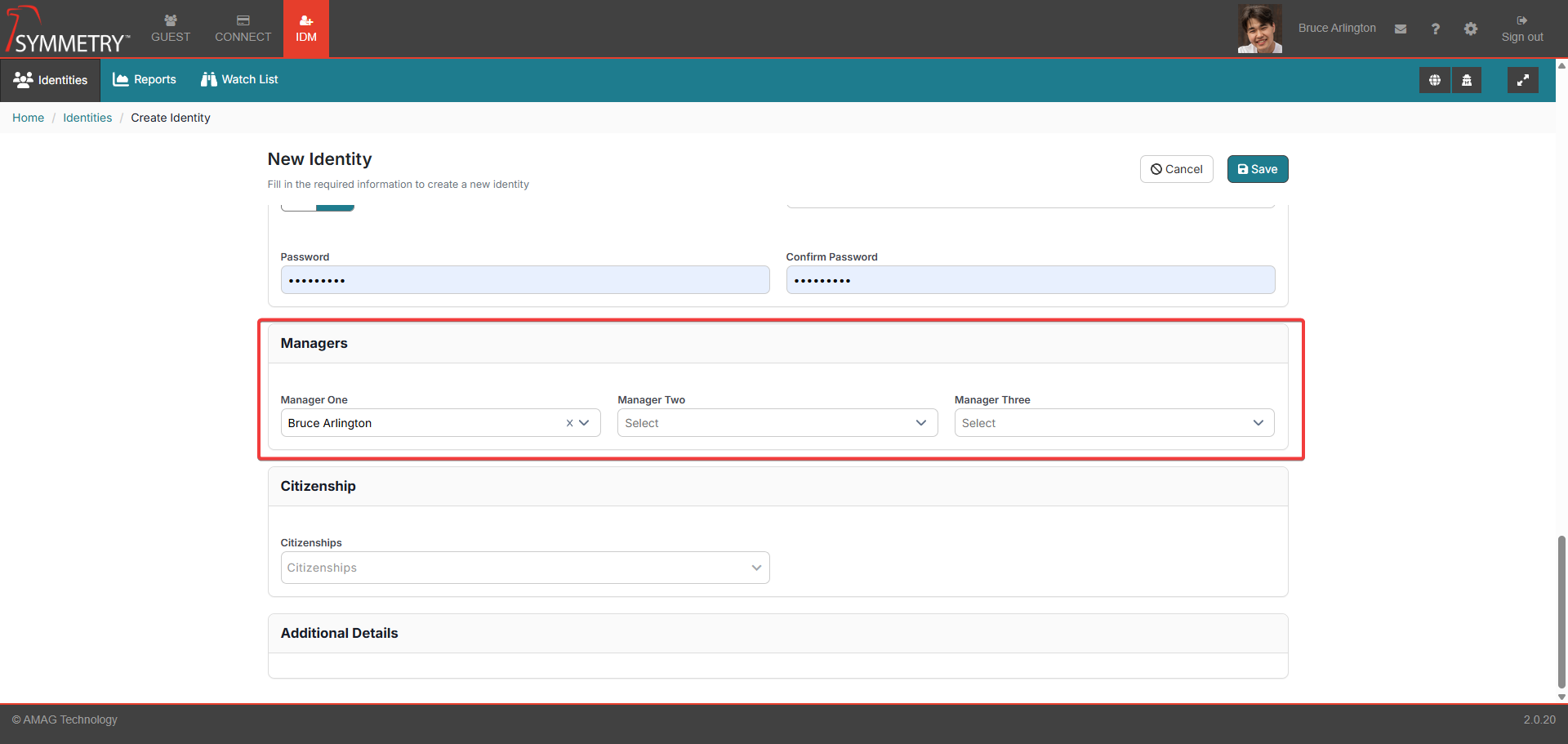Open the messages envelope icon
Viewport: 1568px width, 744px height.
(x=1401, y=29)
